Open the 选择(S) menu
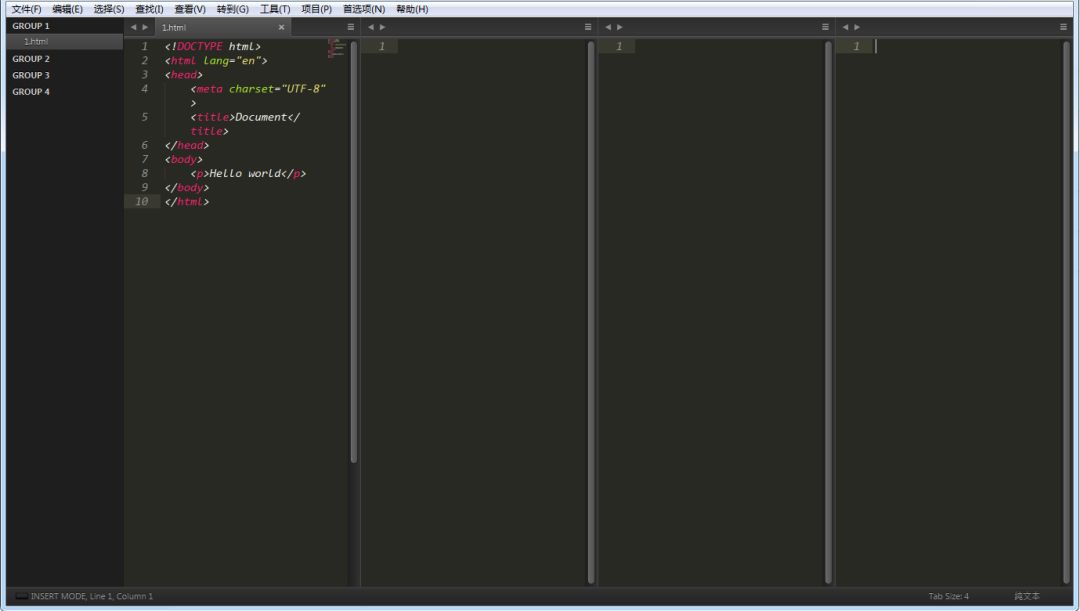1080x611 pixels. tap(109, 9)
